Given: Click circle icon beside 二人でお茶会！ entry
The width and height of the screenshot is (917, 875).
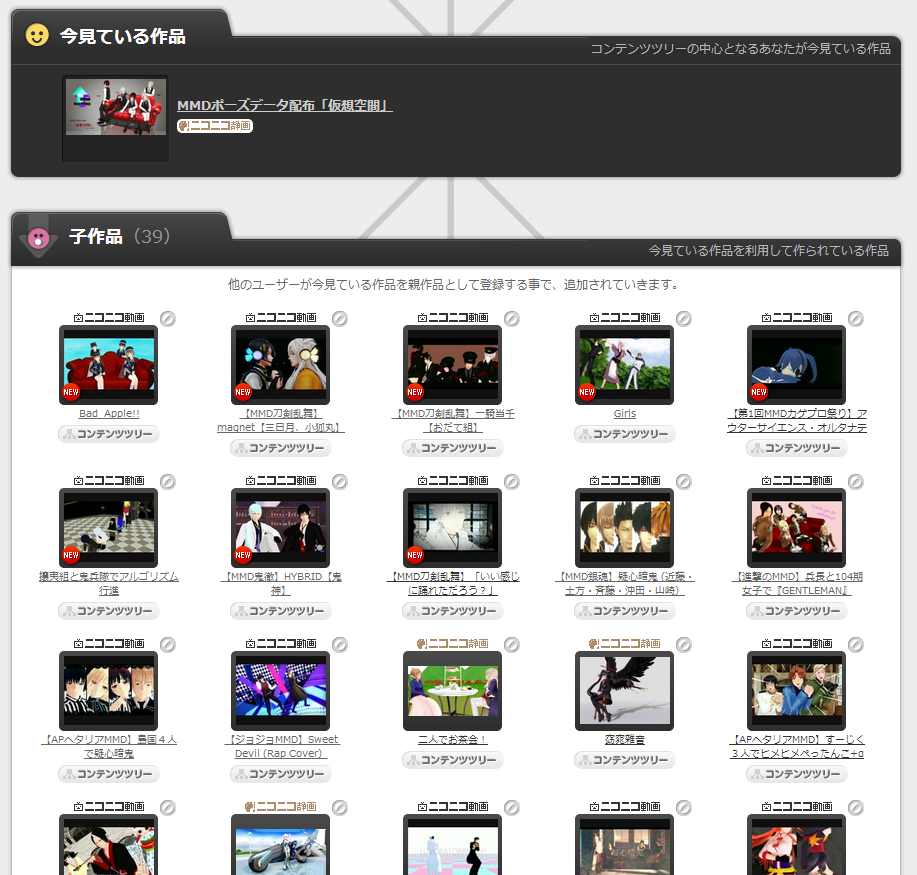Looking at the screenshot, I should pos(512,645).
